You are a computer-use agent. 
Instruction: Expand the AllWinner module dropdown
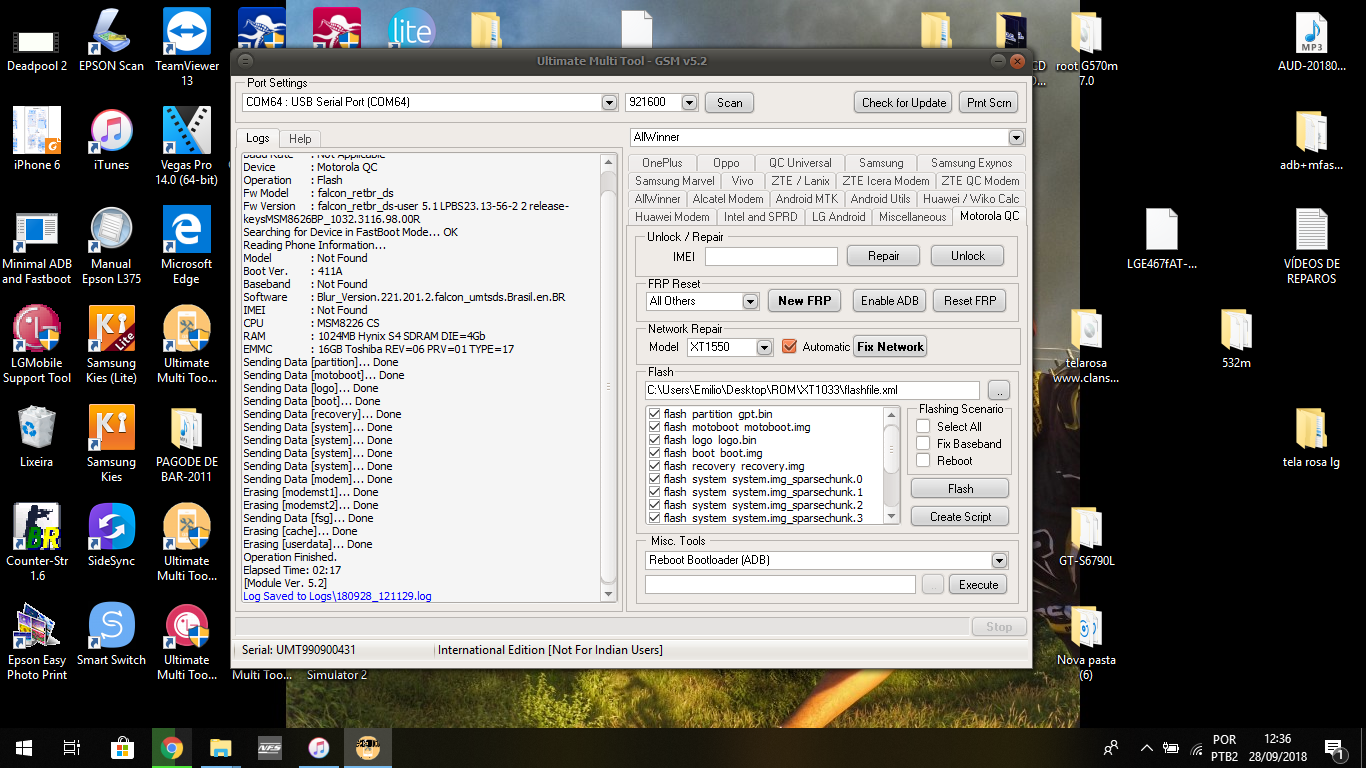tap(1016, 137)
